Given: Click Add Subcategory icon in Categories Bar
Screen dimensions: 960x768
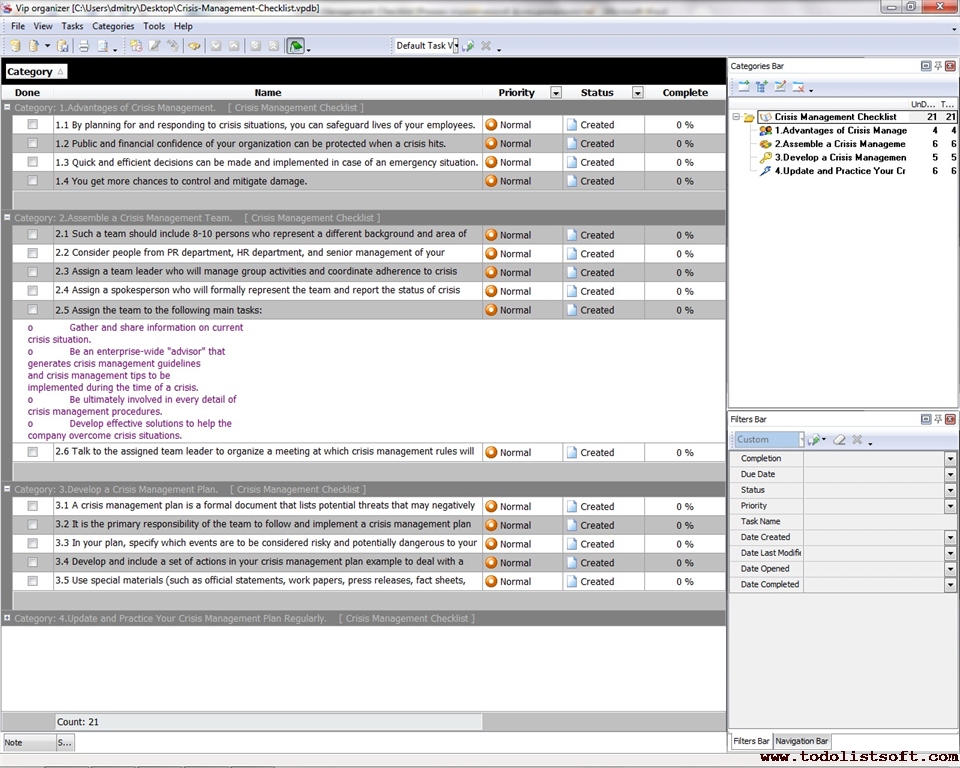Looking at the screenshot, I should 761,87.
